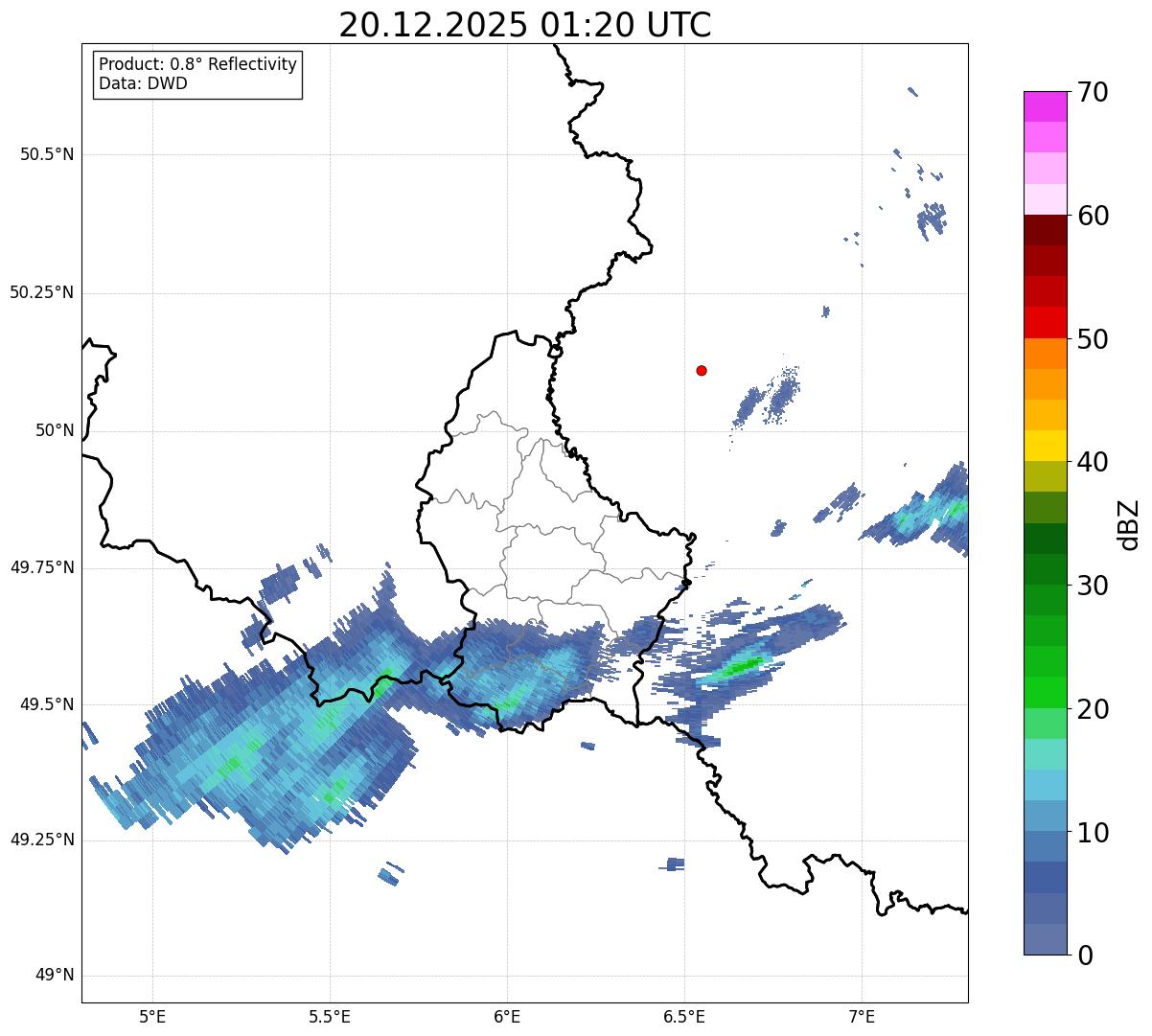Viewport: 1152px width, 1036px height.
Task: Click the latitude label "49.25°N"
Action: point(41,840)
